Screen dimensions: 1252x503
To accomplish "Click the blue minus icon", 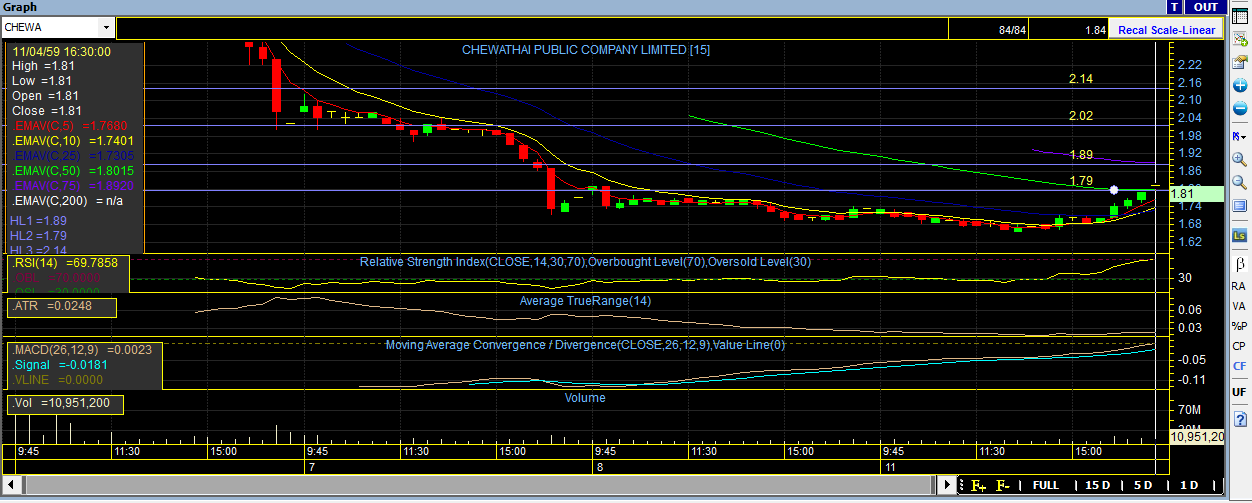I will [x=1239, y=108].
